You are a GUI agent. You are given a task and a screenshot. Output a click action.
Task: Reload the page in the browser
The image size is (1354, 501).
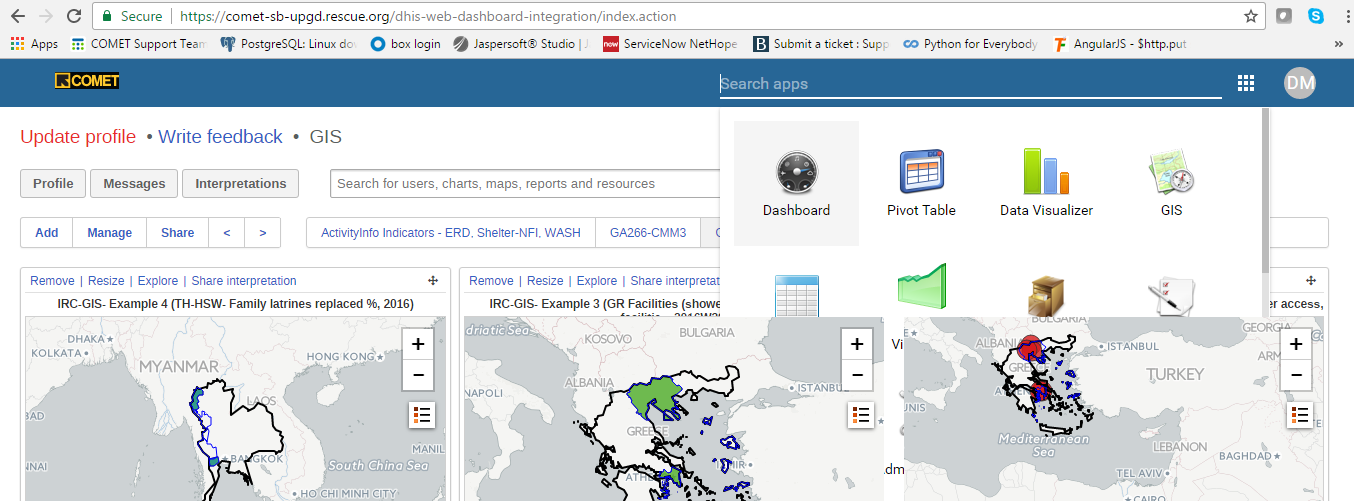click(x=74, y=17)
